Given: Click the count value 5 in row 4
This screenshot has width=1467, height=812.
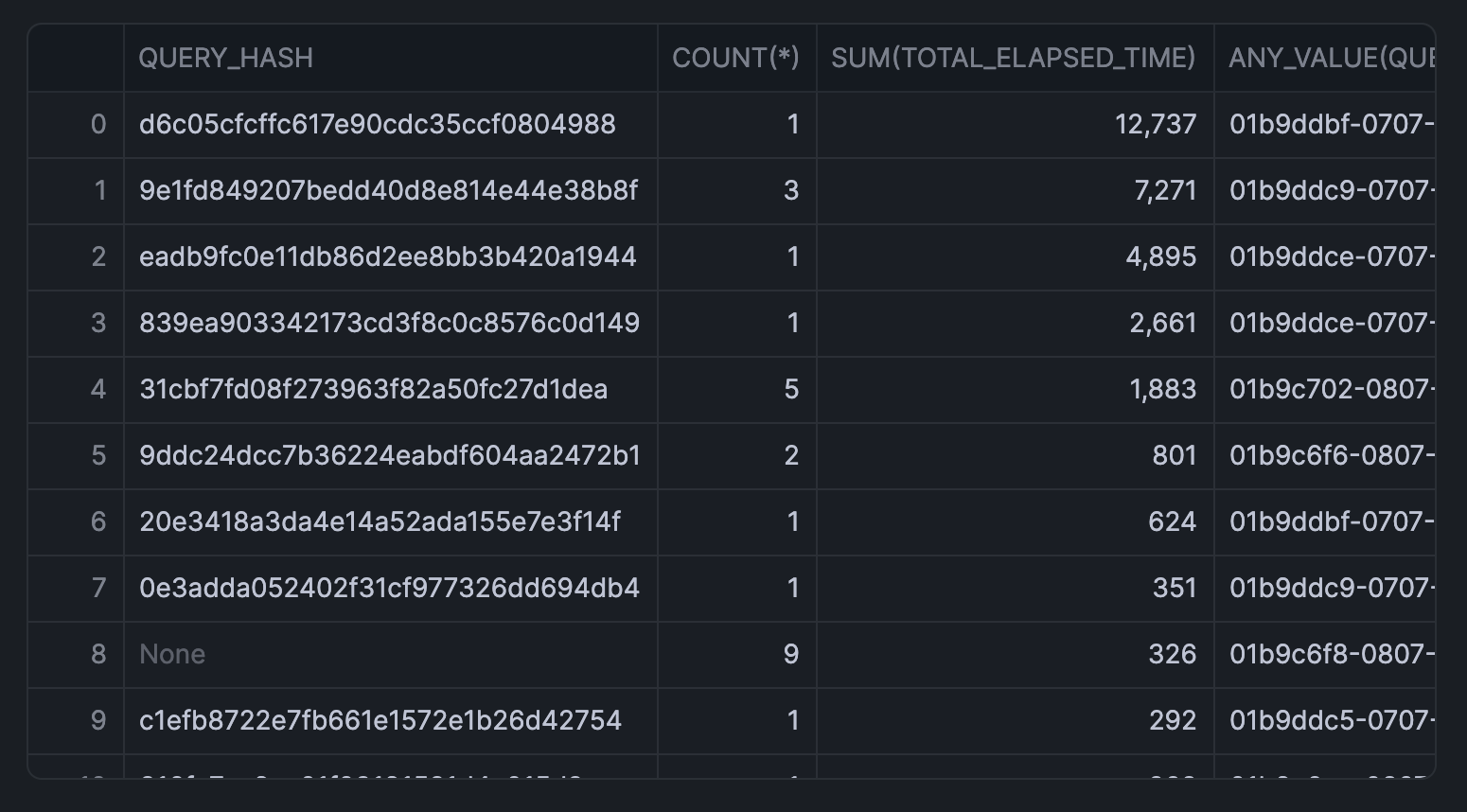Looking at the screenshot, I should click(791, 390).
